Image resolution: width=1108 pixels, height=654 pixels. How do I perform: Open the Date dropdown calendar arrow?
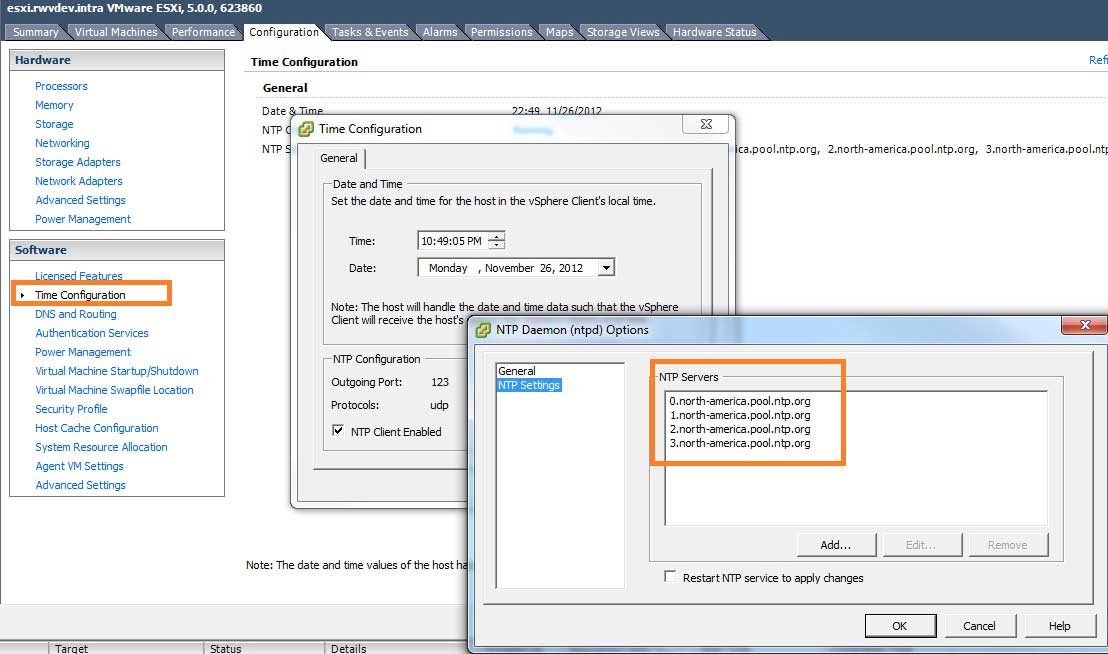click(x=606, y=268)
